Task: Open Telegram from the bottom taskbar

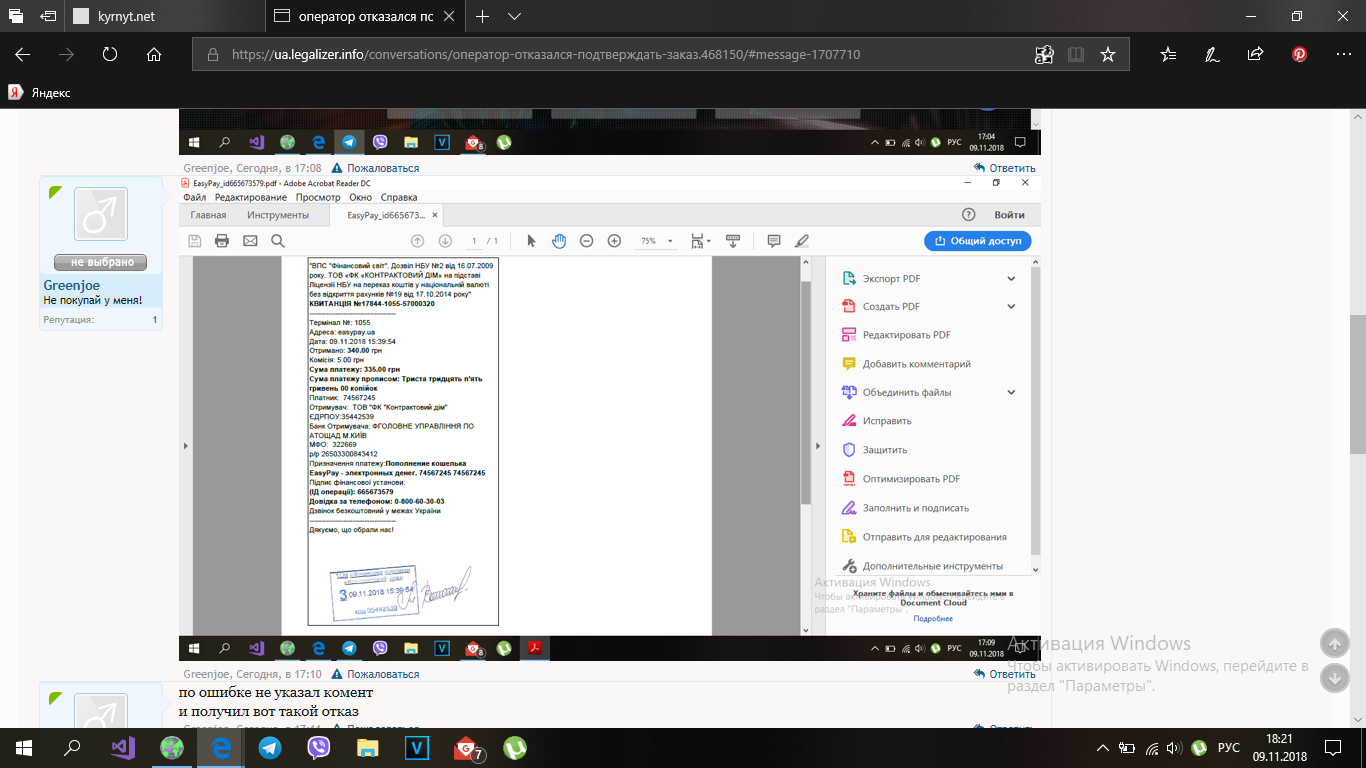Action: click(x=270, y=747)
